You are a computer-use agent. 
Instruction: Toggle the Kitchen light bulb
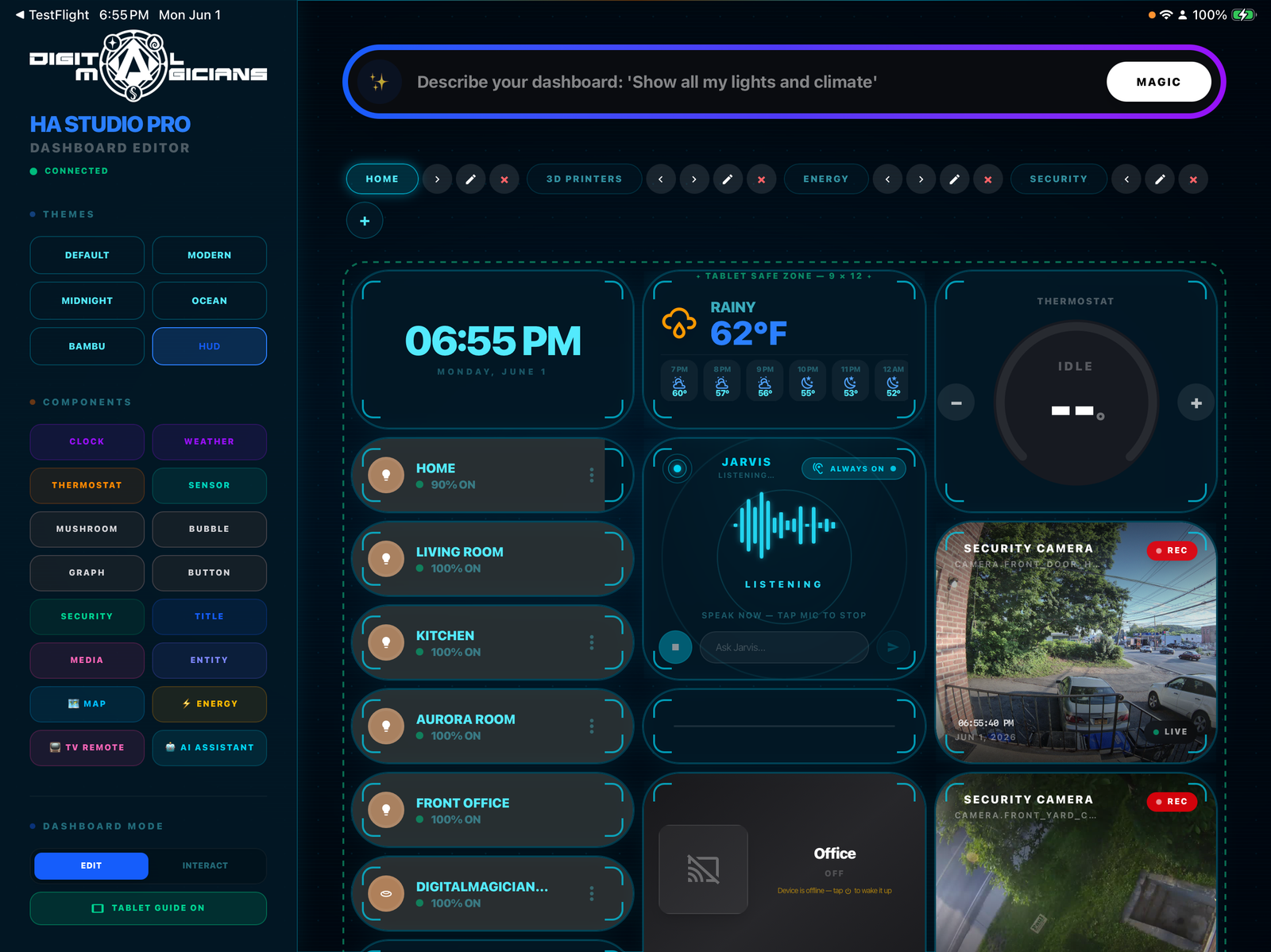tap(386, 643)
